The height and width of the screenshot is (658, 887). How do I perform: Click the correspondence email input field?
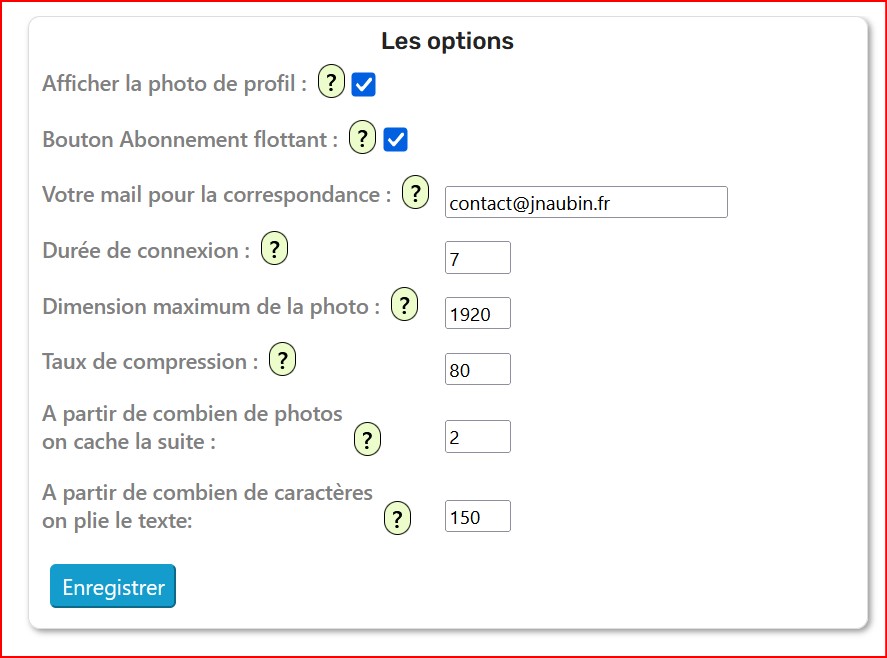pos(585,202)
